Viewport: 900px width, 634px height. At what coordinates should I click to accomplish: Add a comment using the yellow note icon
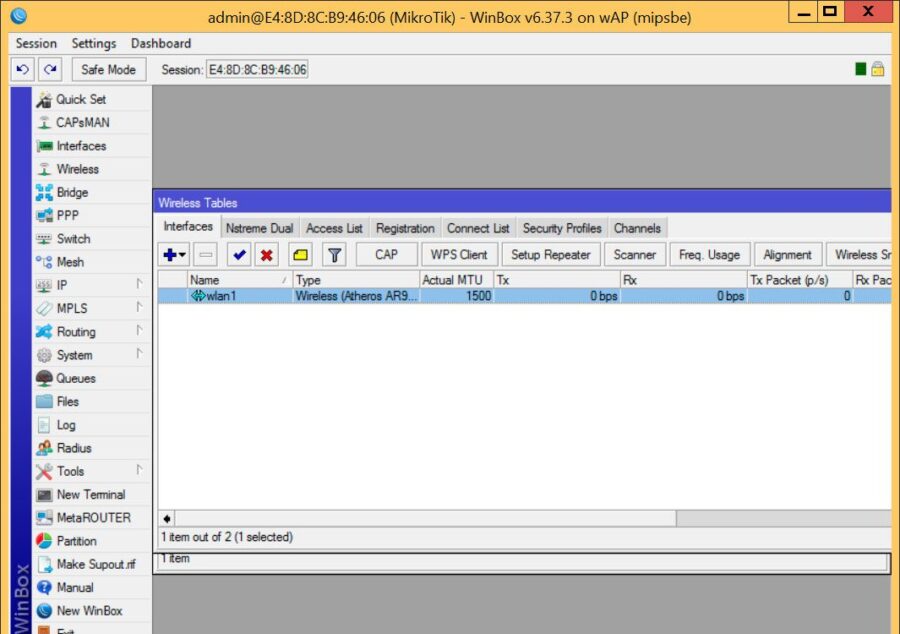pyautogui.click(x=300, y=255)
